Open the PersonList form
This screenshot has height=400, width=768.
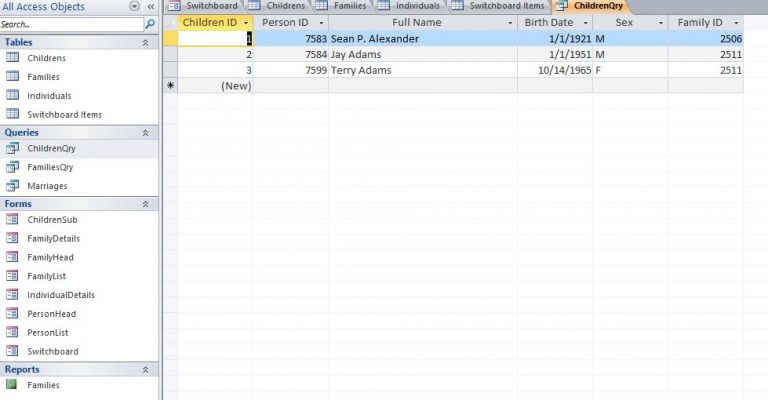click(48, 332)
